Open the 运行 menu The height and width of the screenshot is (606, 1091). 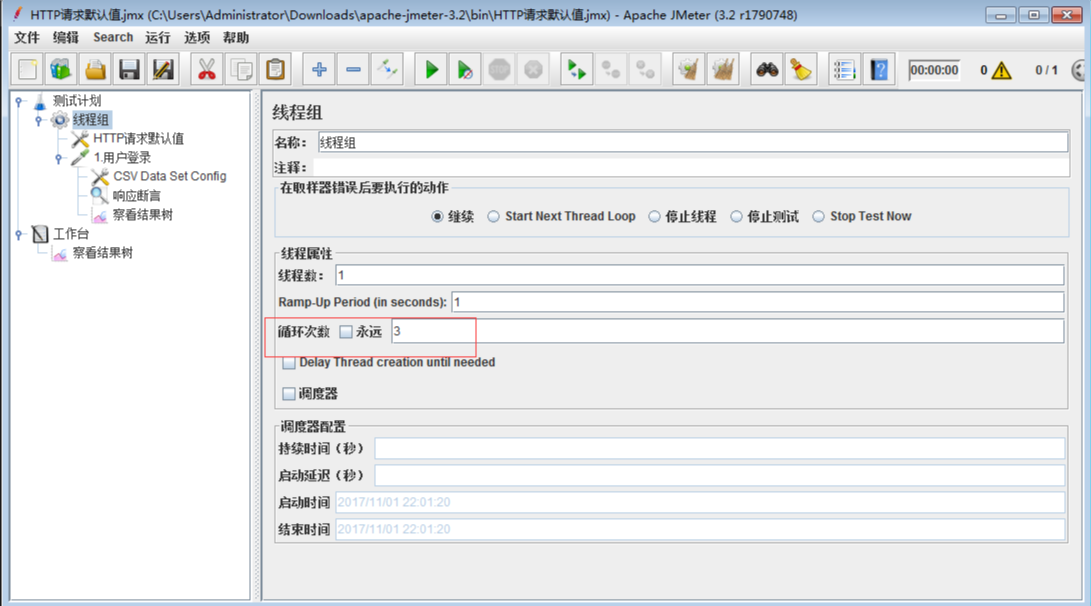(x=157, y=37)
